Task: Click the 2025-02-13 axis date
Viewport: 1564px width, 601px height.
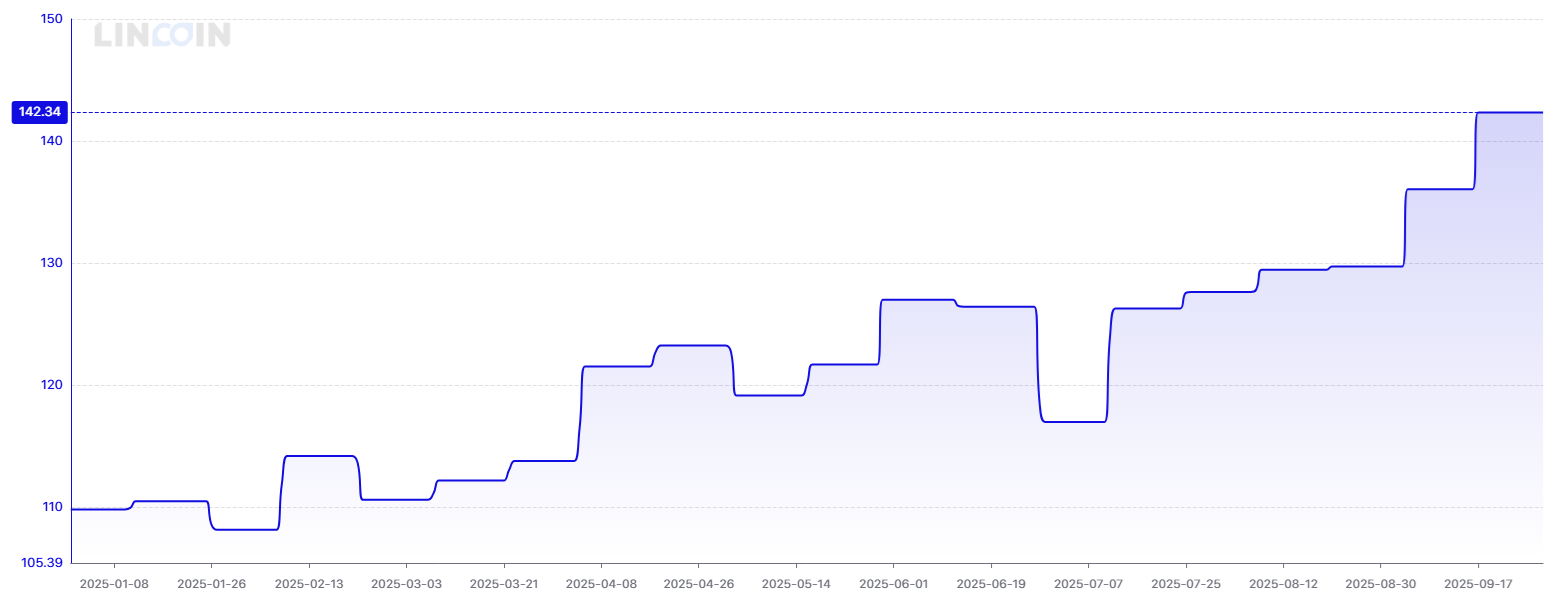Action: coord(309,583)
